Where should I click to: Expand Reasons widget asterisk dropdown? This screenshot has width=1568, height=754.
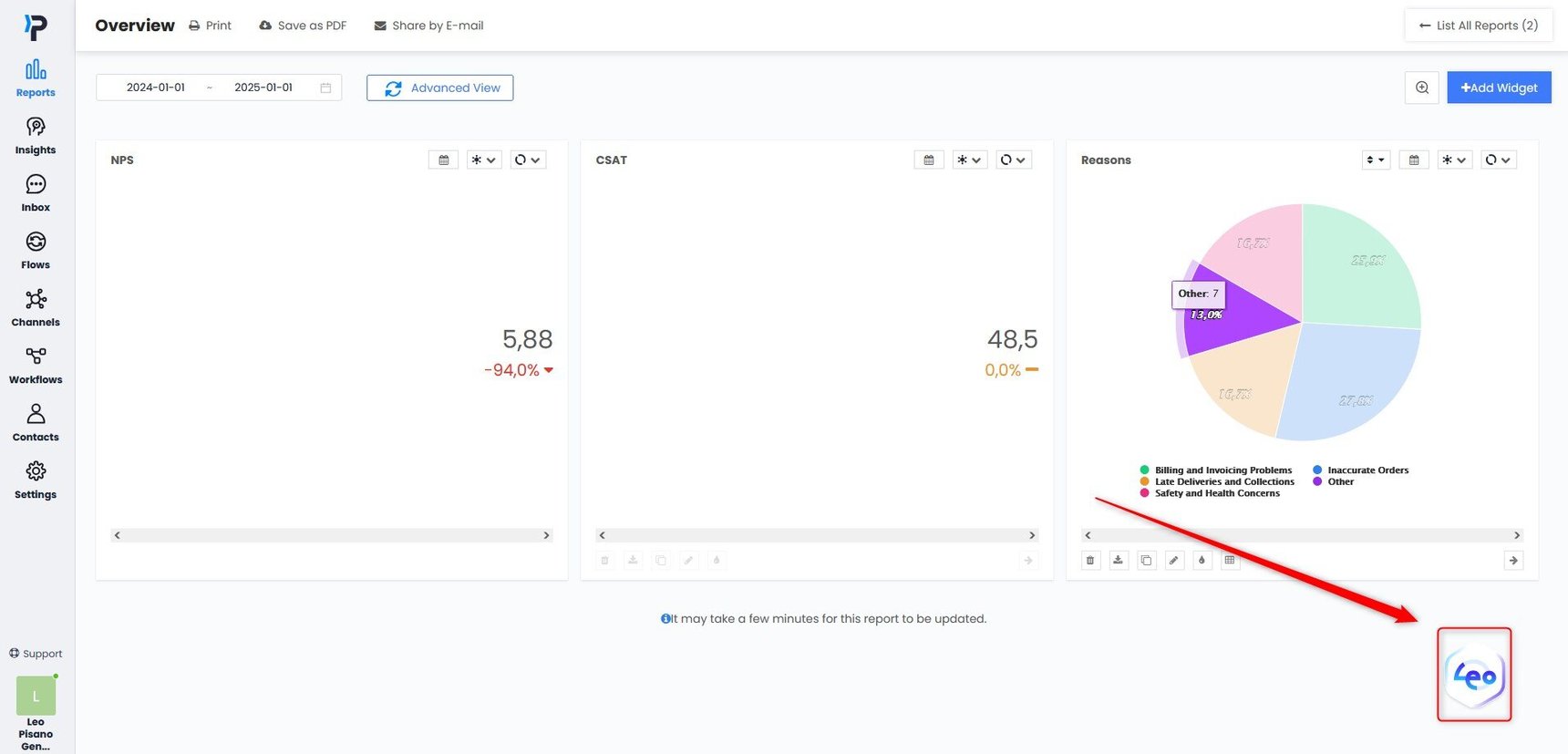[1455, 160]
